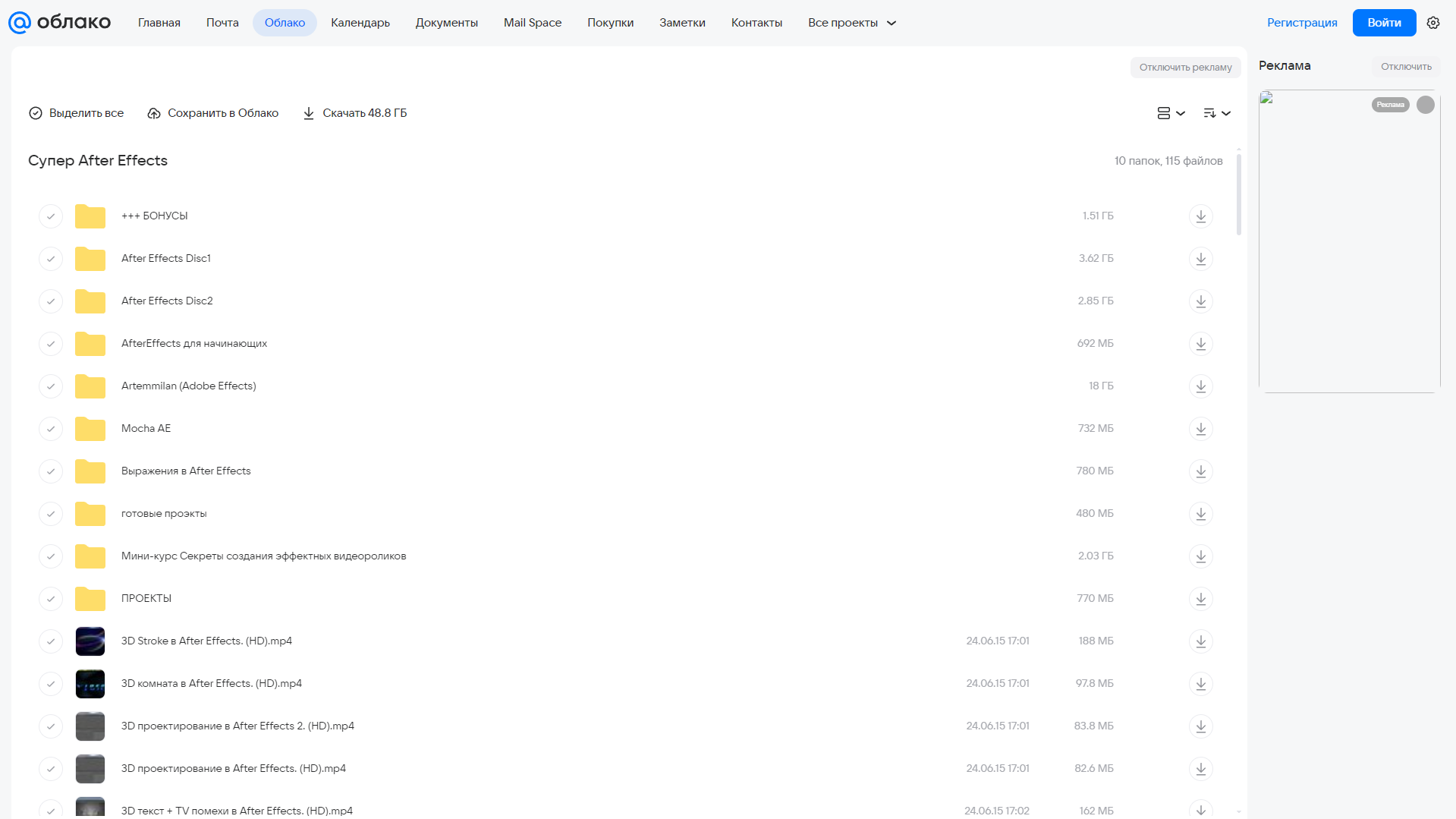Screen dimensions: 1456x819
Task: Expand the view mode dropdown
Action: tap(1171, 113)
